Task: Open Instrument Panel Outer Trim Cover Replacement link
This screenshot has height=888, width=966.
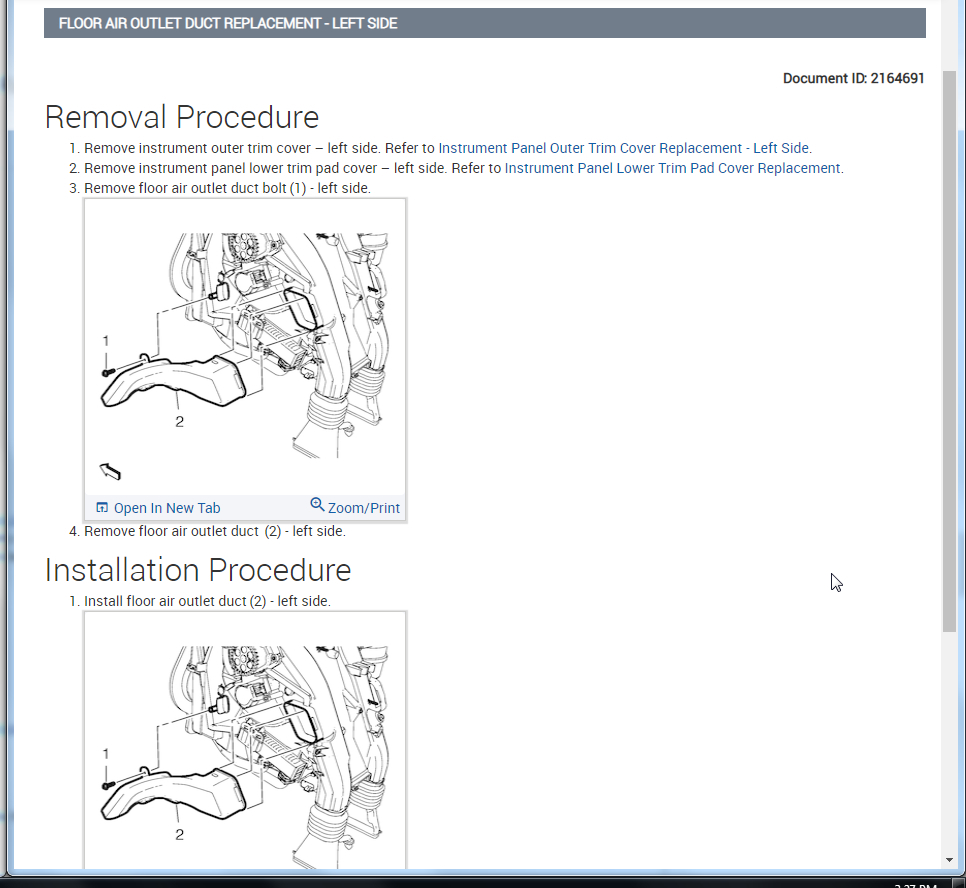Action: (625, 149)
